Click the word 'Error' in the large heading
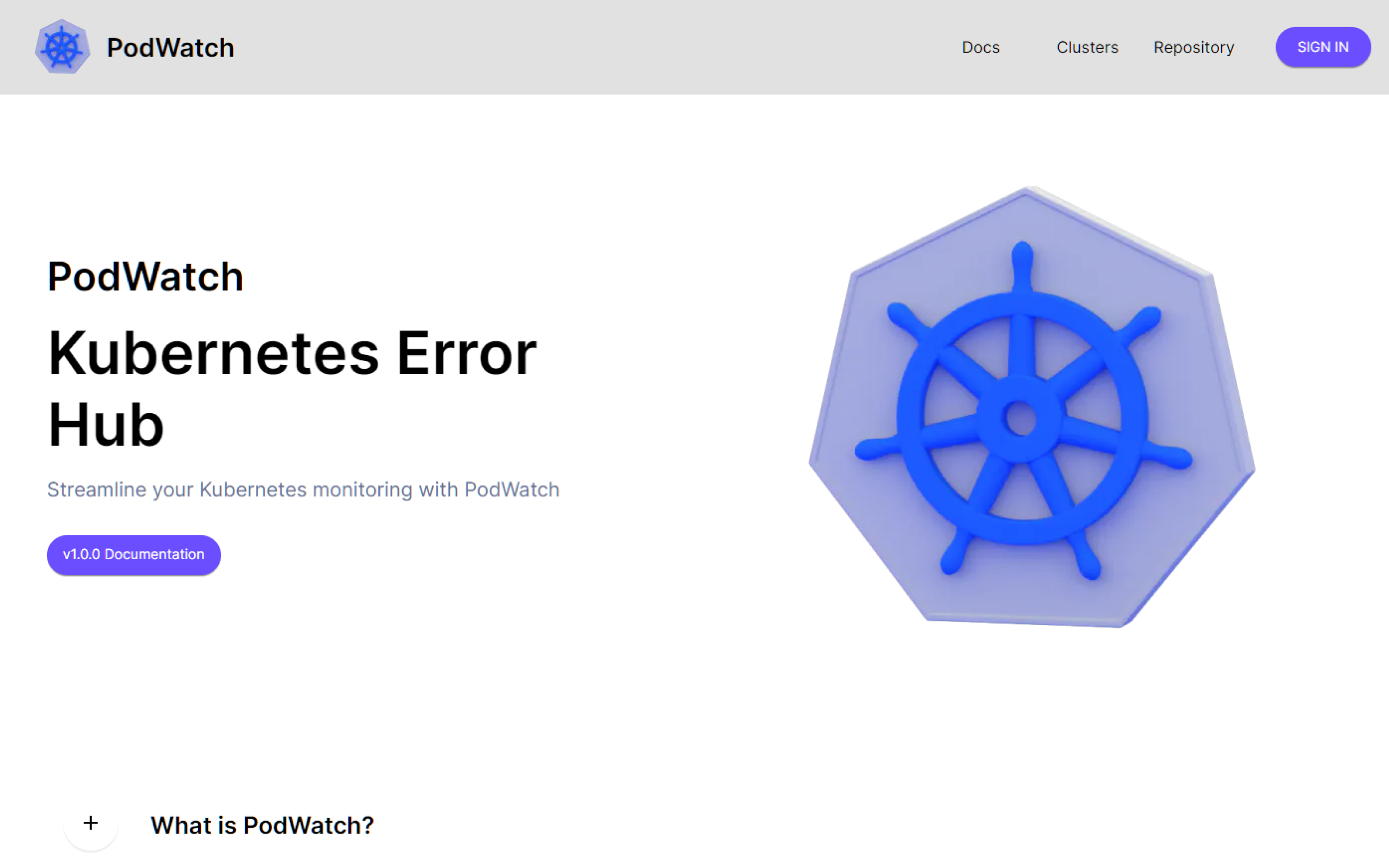1389x868 pixels. coord(466,354)
